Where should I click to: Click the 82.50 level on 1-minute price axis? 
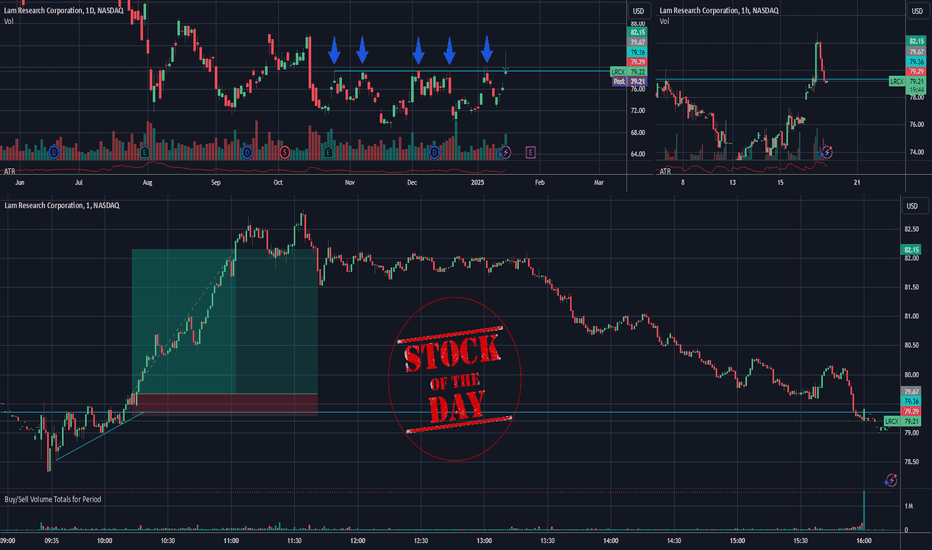(912, 229)
